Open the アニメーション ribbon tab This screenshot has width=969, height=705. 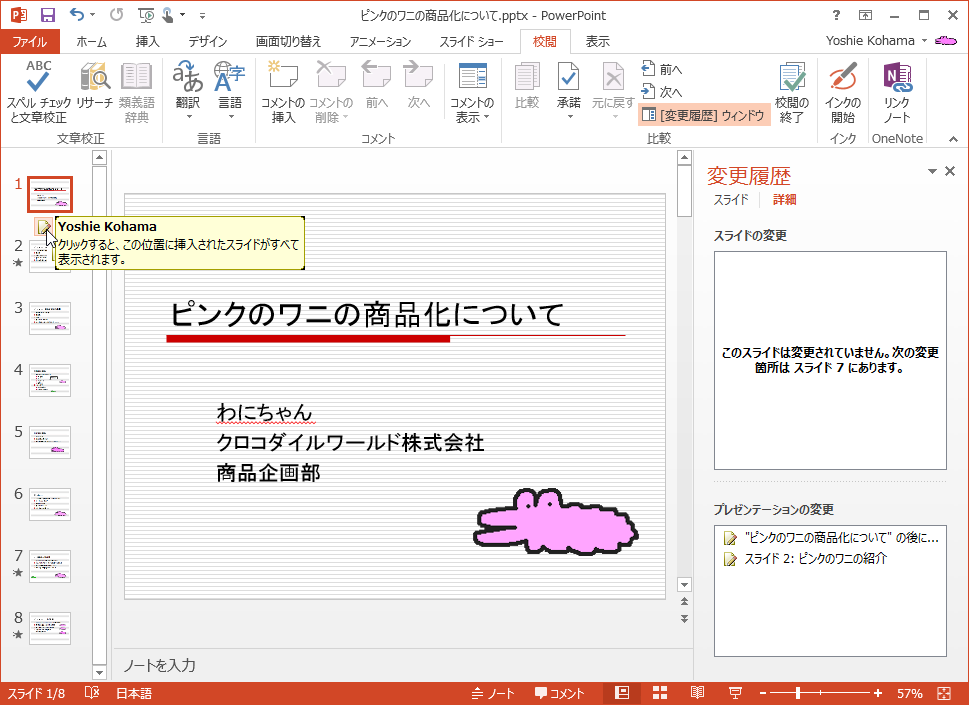pyautogui.click(x=380, y=41)
